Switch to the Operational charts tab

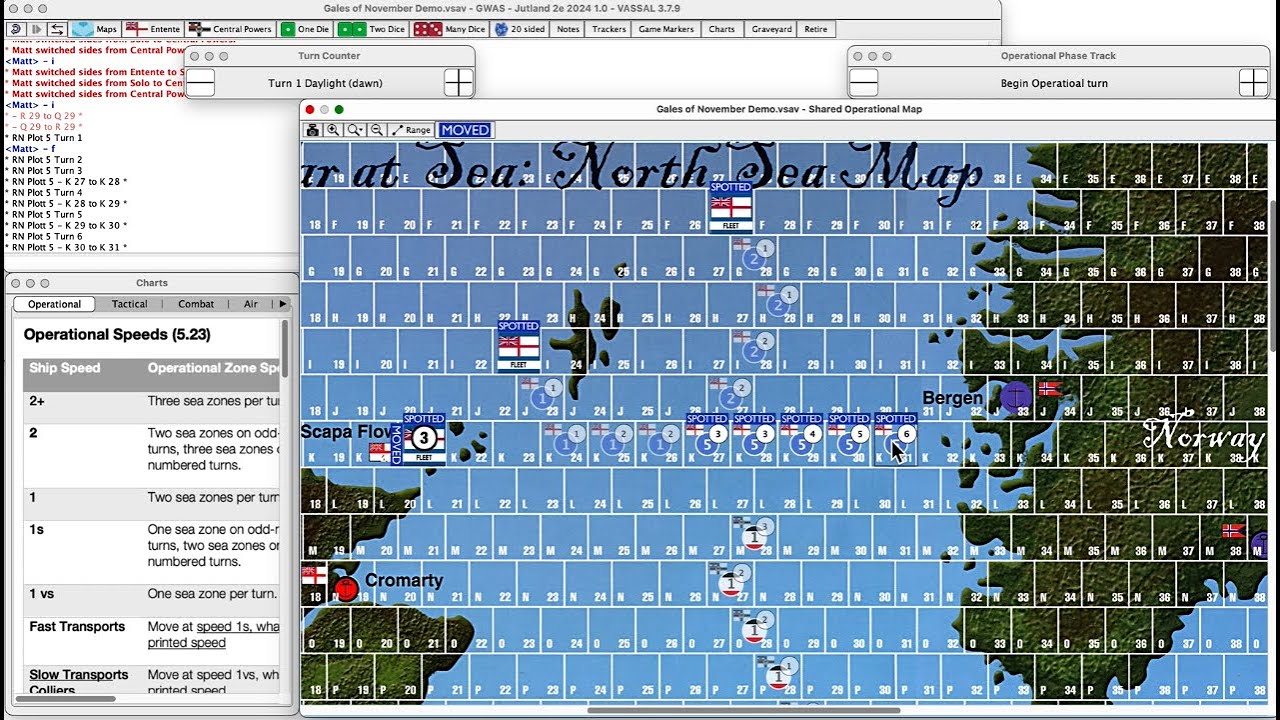point(54,304)
